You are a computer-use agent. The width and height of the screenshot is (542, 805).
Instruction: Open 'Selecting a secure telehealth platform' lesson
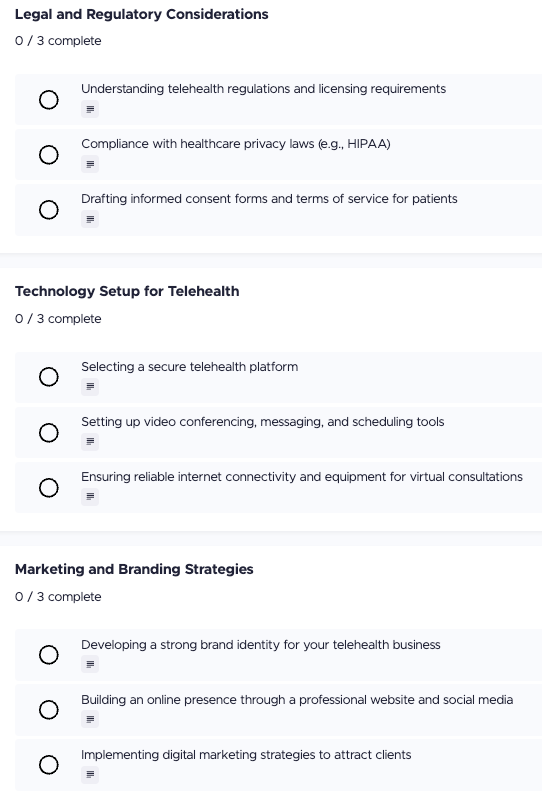[x=189, y=367]
